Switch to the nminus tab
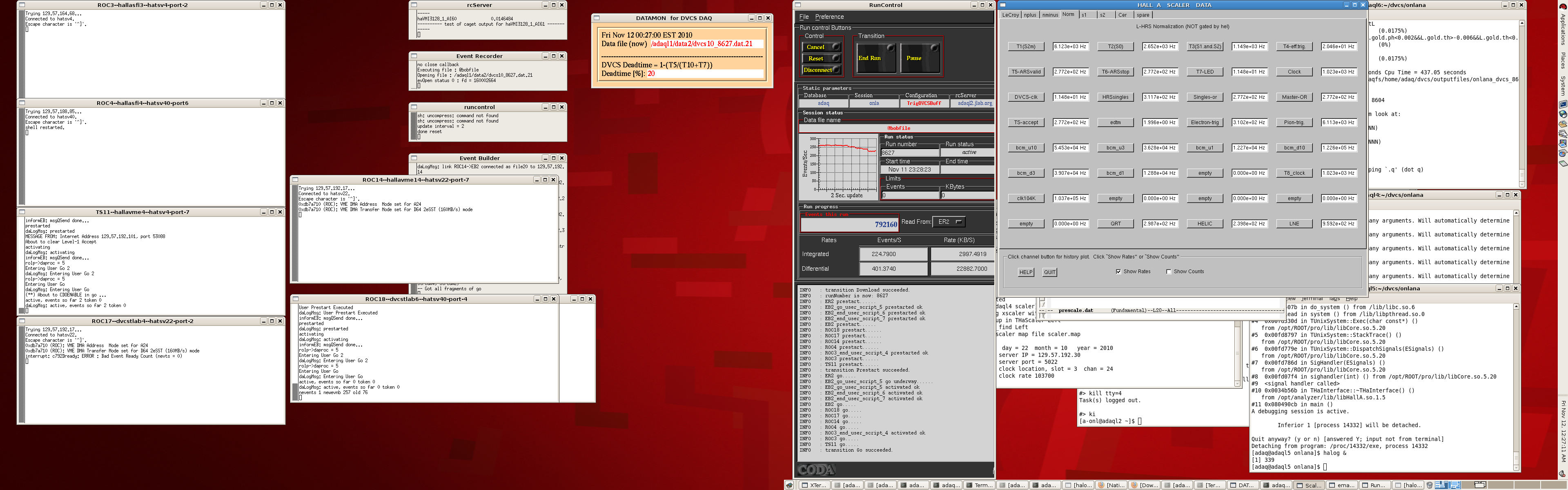Viewport: 1568px width, 490px height. point(1050,15)
